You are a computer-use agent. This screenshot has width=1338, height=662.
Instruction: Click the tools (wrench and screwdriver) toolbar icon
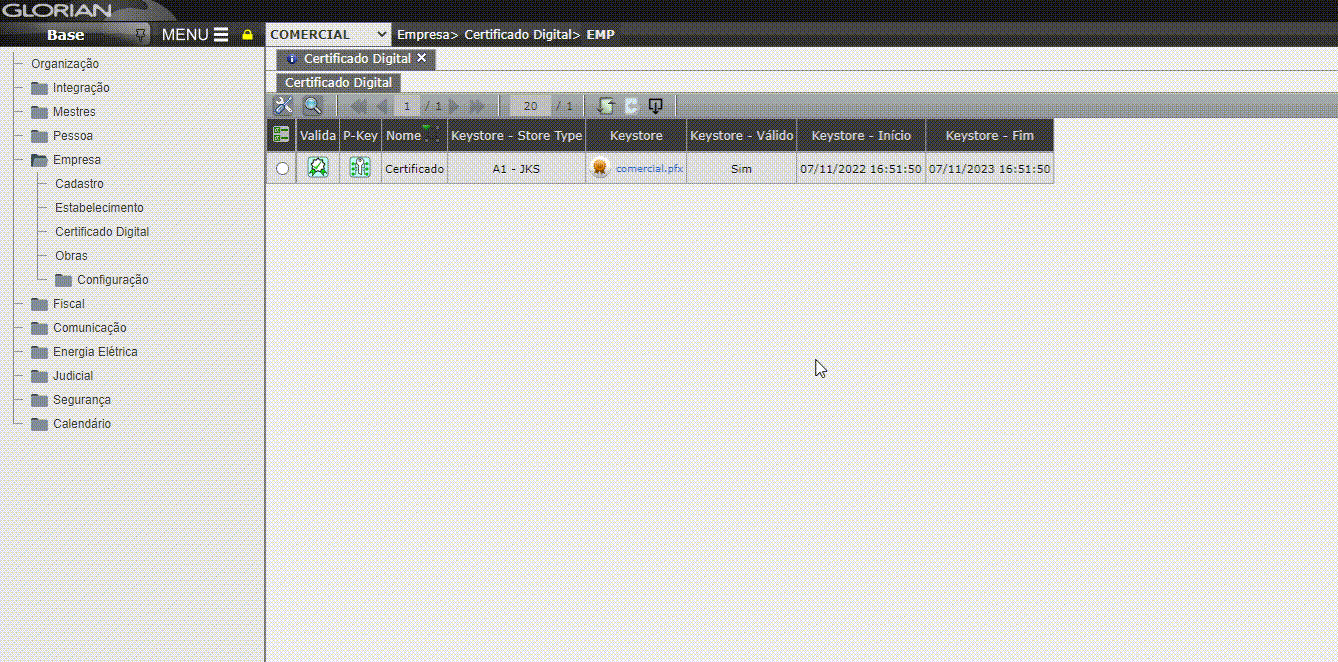(x=283, y=106)
